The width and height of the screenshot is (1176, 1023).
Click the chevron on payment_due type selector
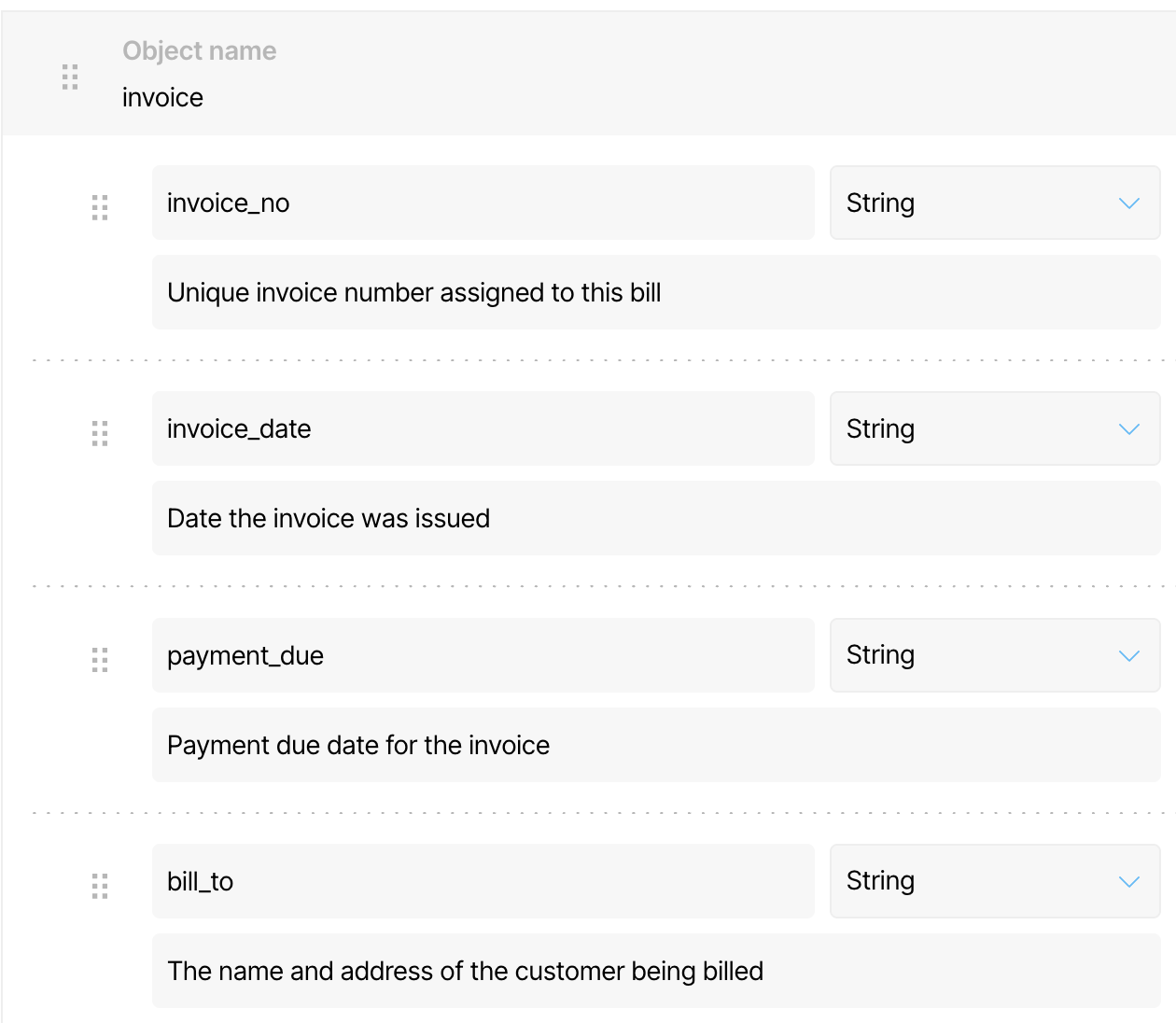tap(1128, 655)
